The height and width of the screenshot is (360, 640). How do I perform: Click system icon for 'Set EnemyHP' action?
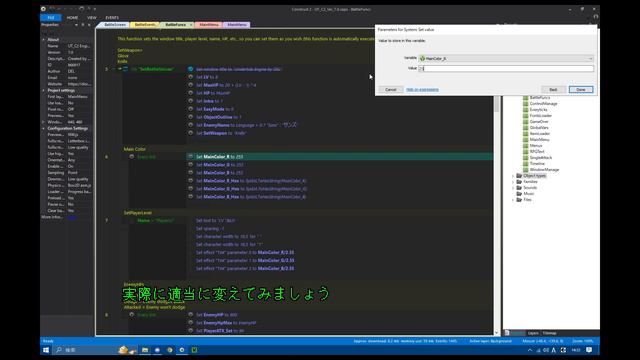coord(191,315)
